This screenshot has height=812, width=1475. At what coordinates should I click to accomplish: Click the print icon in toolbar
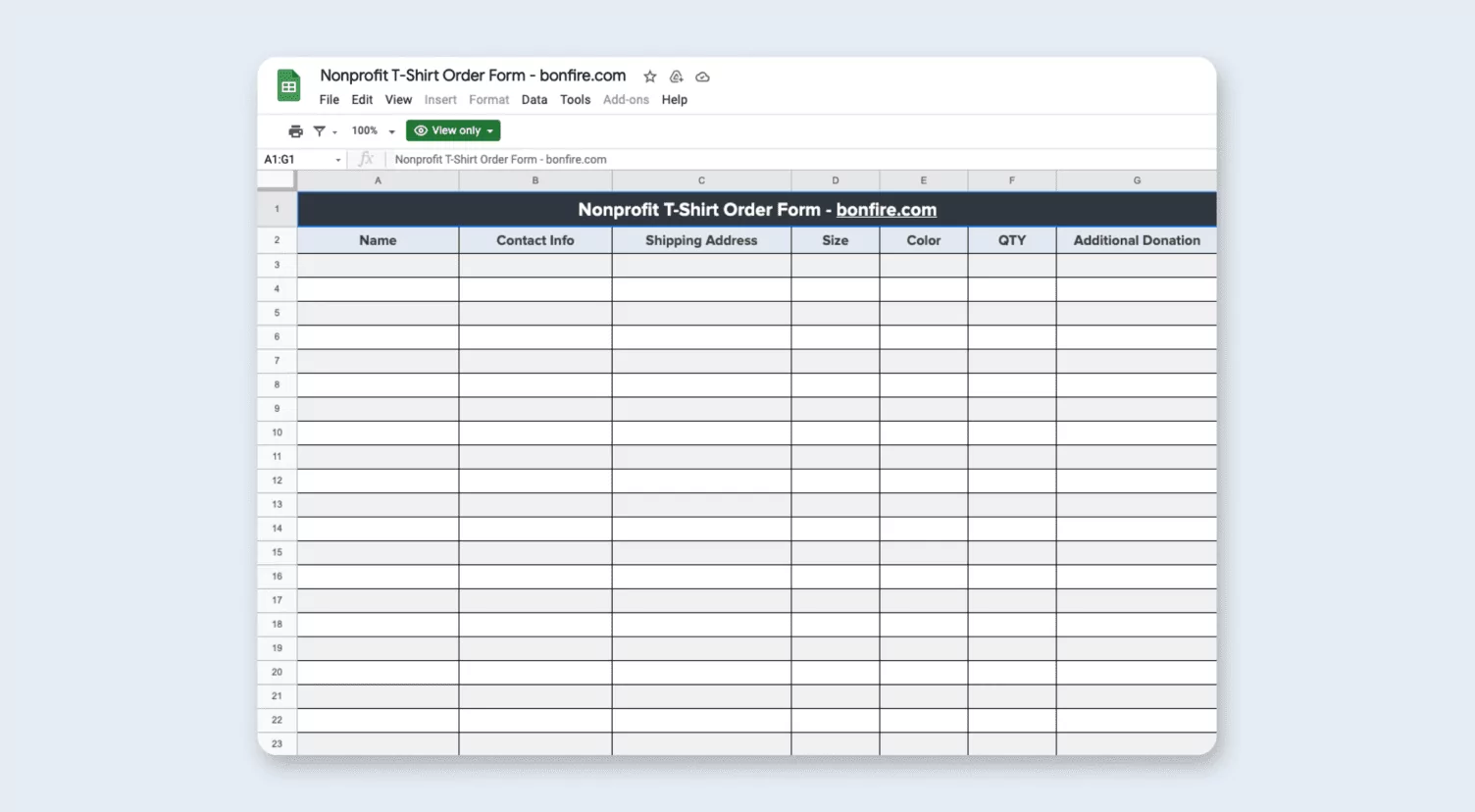(295, 130)
